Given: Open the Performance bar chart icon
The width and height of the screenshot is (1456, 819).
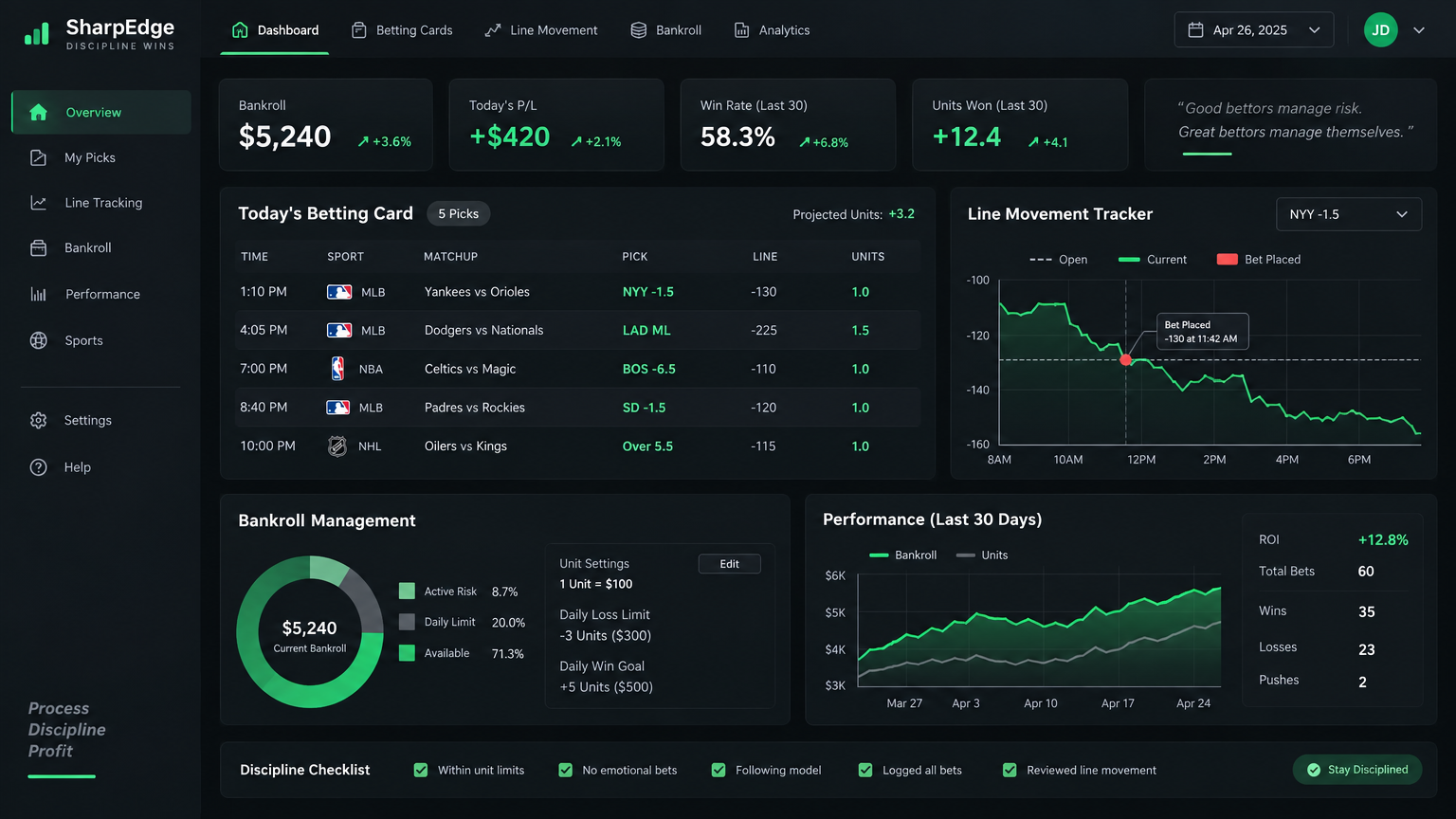Looking at the screenshot, I should (38, 294).
